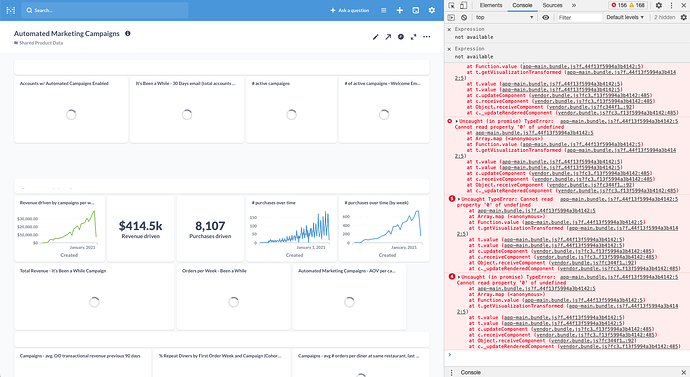This screenshot has height=377, width=690.
Task: Open Campaigns avg OO transactional revenue title
Action: [x=80, y=356]
